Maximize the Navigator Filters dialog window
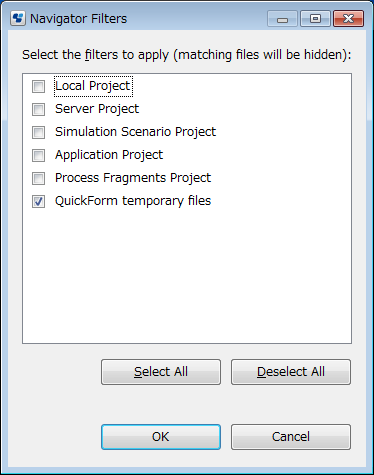The width and height of the screenshot is (374, 475). (x=315, y=19)
